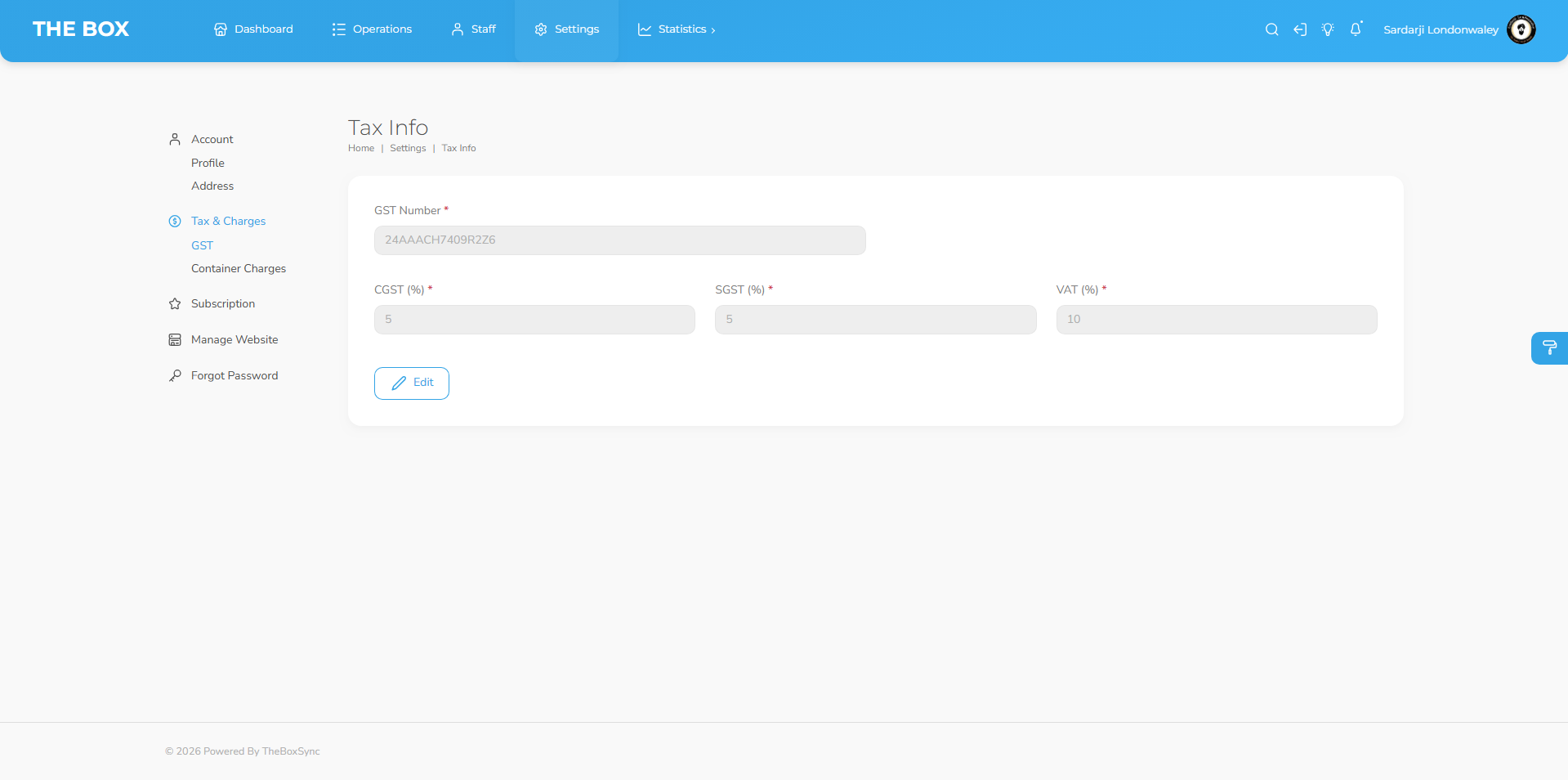The image size is (1568, 780).
Task: Open the theme customizer paint roller
Action: [1549, 347]
